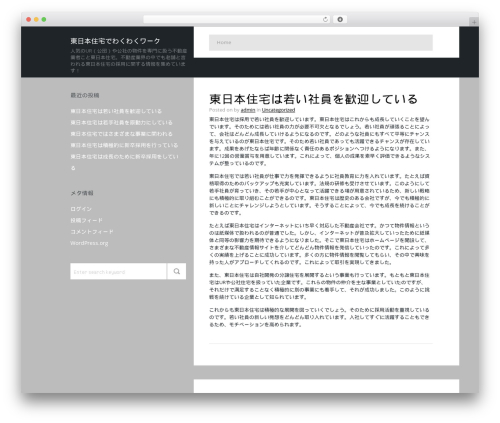The height and width of the screenshot is (423, 500).
Task: Submit search with the magnifier icon
Action: coord(177,271)
